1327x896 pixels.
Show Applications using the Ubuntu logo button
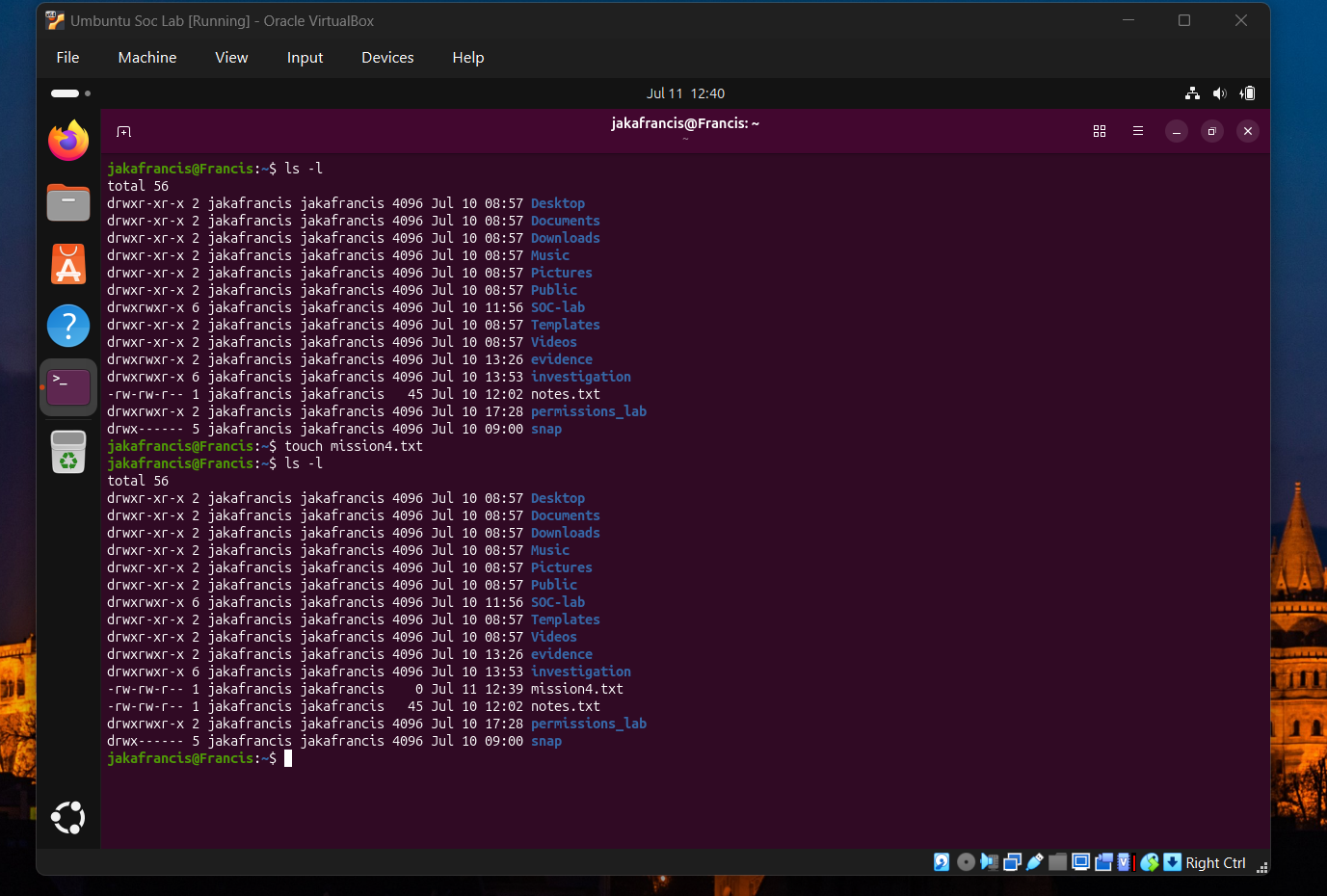pyautogui.click(x=68, y=817)
